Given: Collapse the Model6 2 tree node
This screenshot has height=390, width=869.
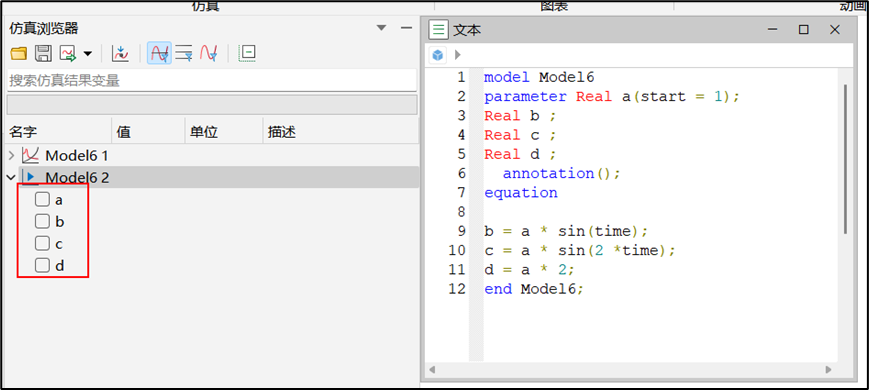Looking at the screenshot, I should click(11, 178).
